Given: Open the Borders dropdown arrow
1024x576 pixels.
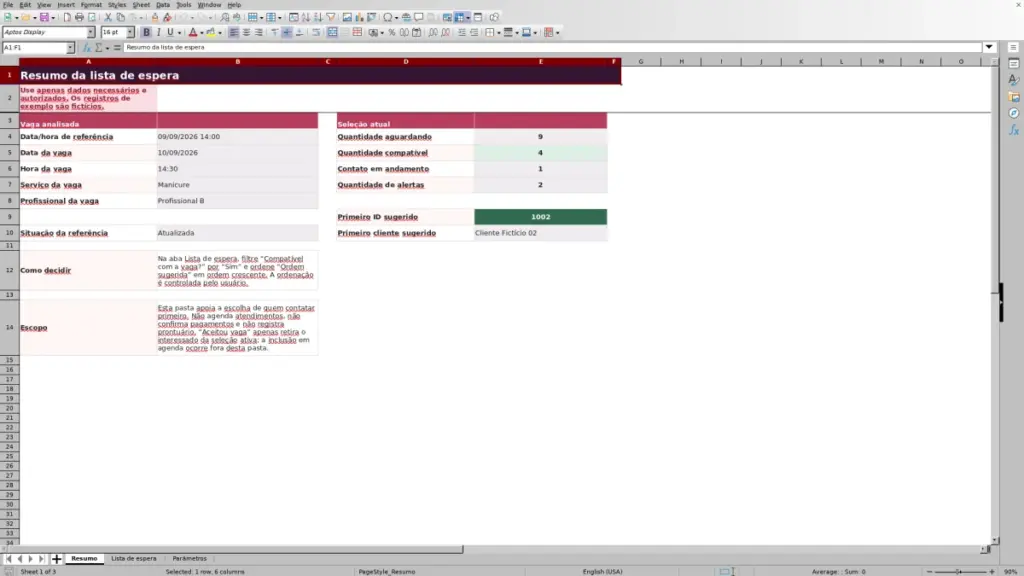Looking at the screenshot, I should tap(499, 33).
